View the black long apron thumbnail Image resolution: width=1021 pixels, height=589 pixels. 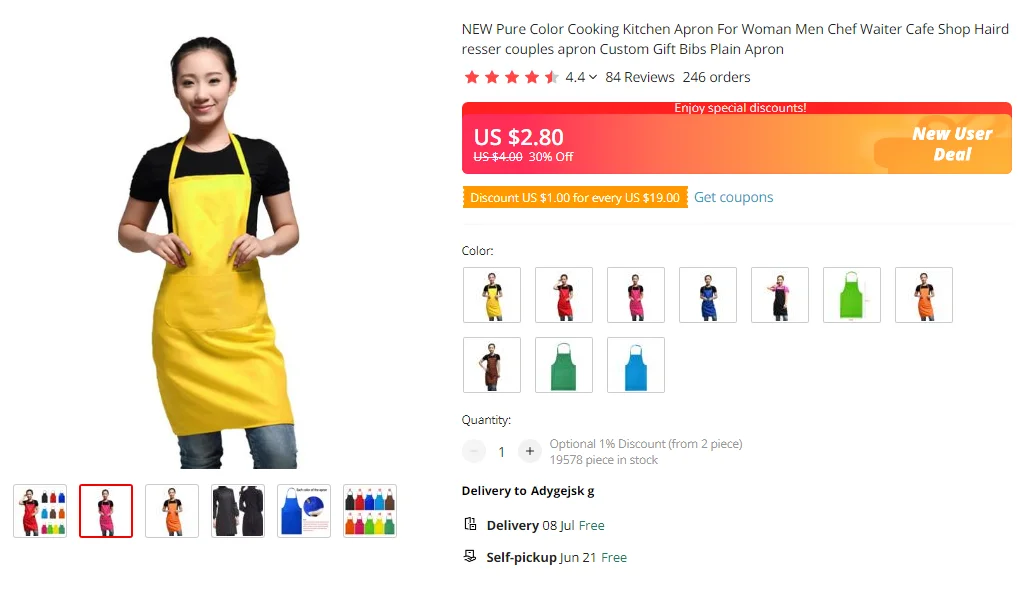(x=238, y=511)
